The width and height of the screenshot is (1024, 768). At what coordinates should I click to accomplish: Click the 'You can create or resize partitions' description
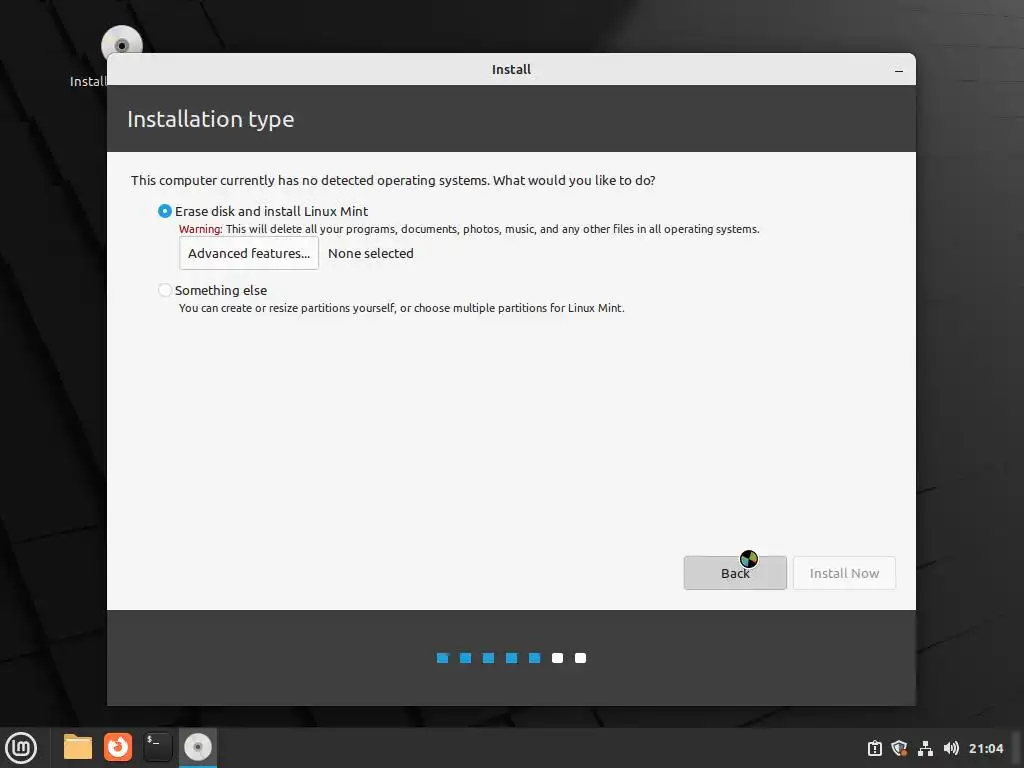[x=402, y=308]
